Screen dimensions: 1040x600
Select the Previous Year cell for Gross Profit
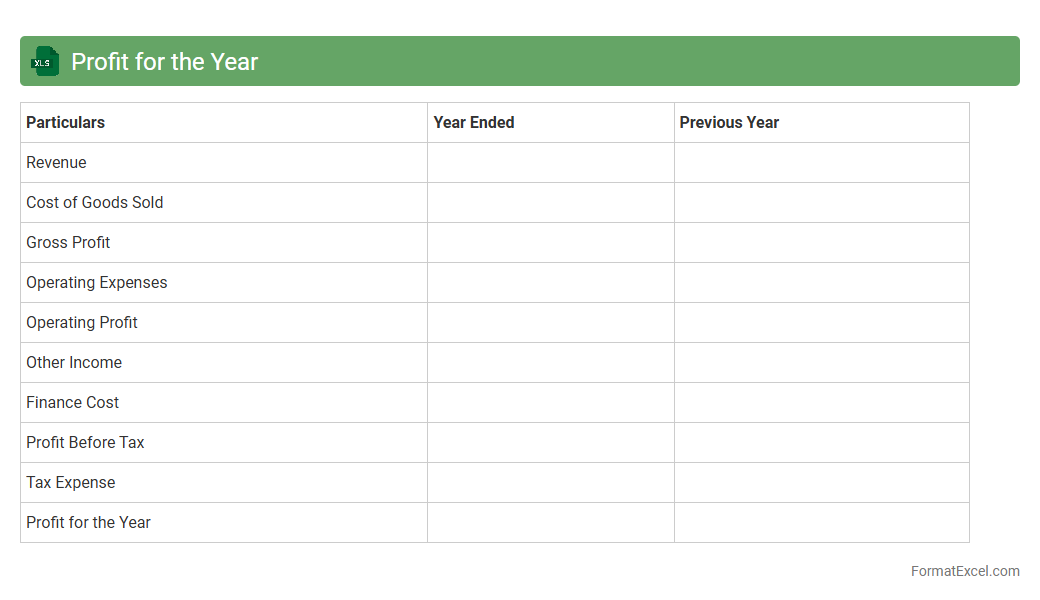pyautogui.click(x=821, y=242)
